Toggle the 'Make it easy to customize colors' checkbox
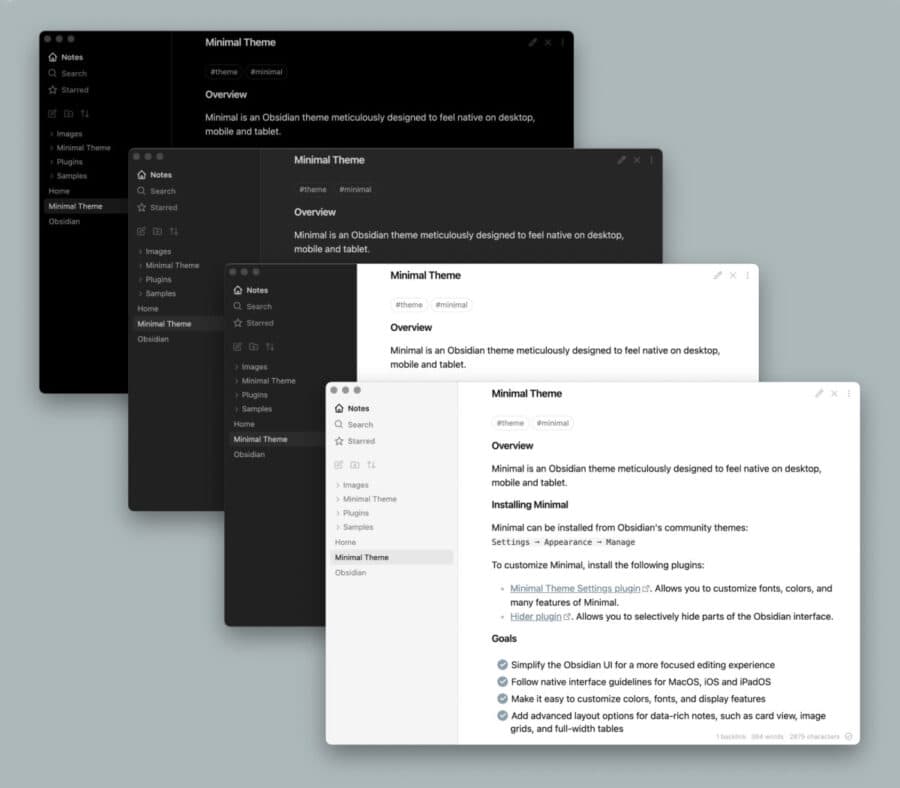 (502, 698)
